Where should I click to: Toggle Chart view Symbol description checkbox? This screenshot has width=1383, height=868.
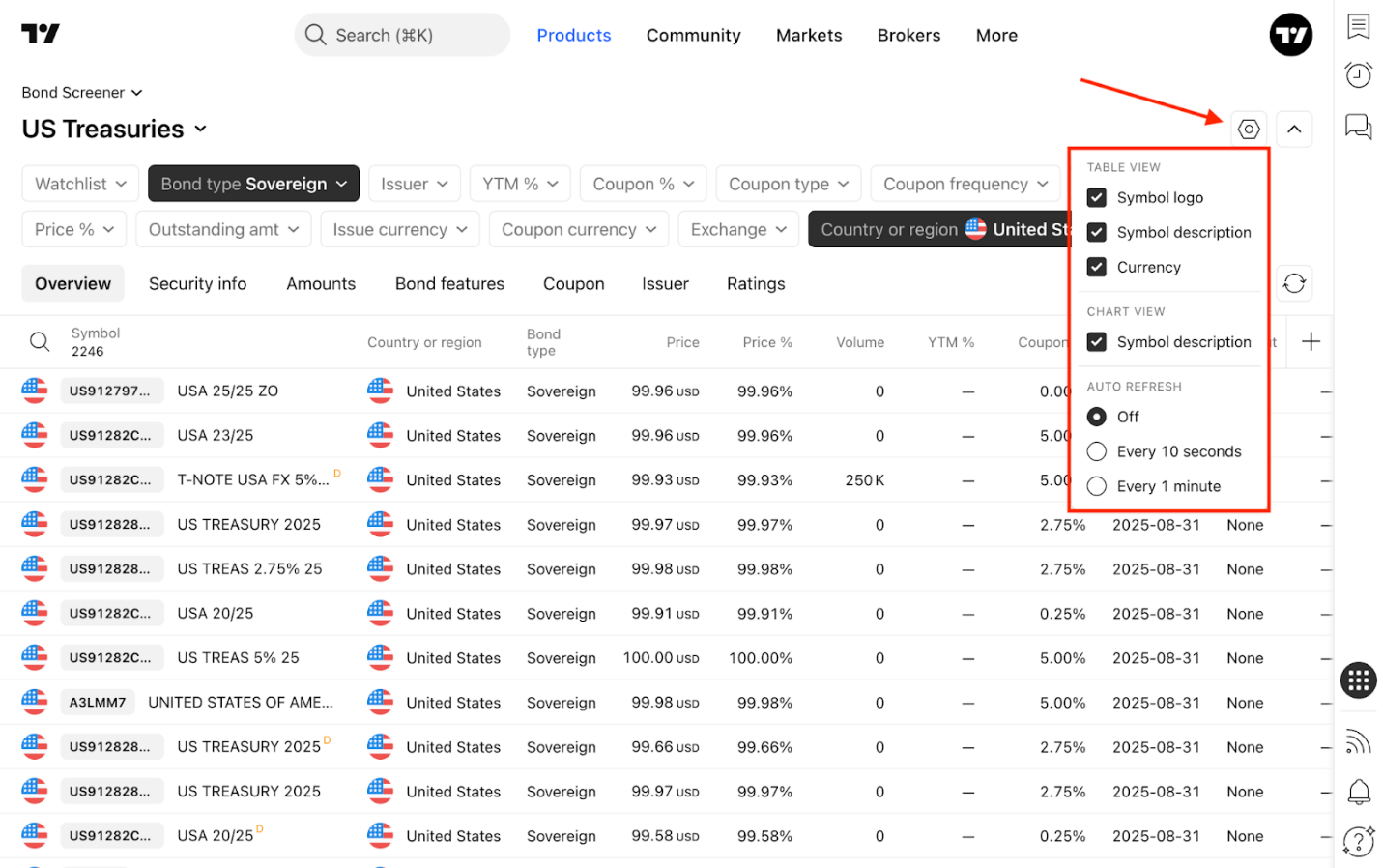(x=1096, y=341)
